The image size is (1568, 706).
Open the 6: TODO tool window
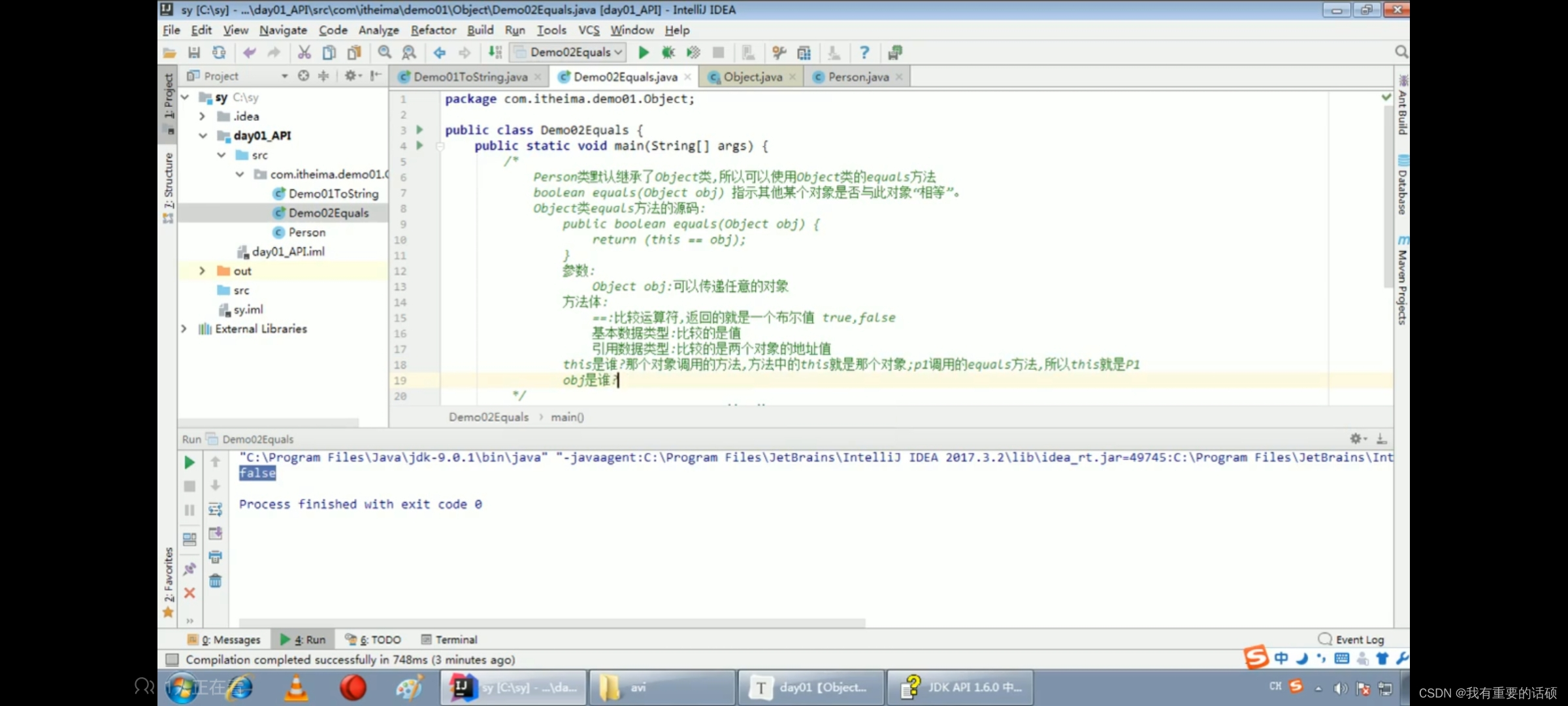click(x=373, y=639)
